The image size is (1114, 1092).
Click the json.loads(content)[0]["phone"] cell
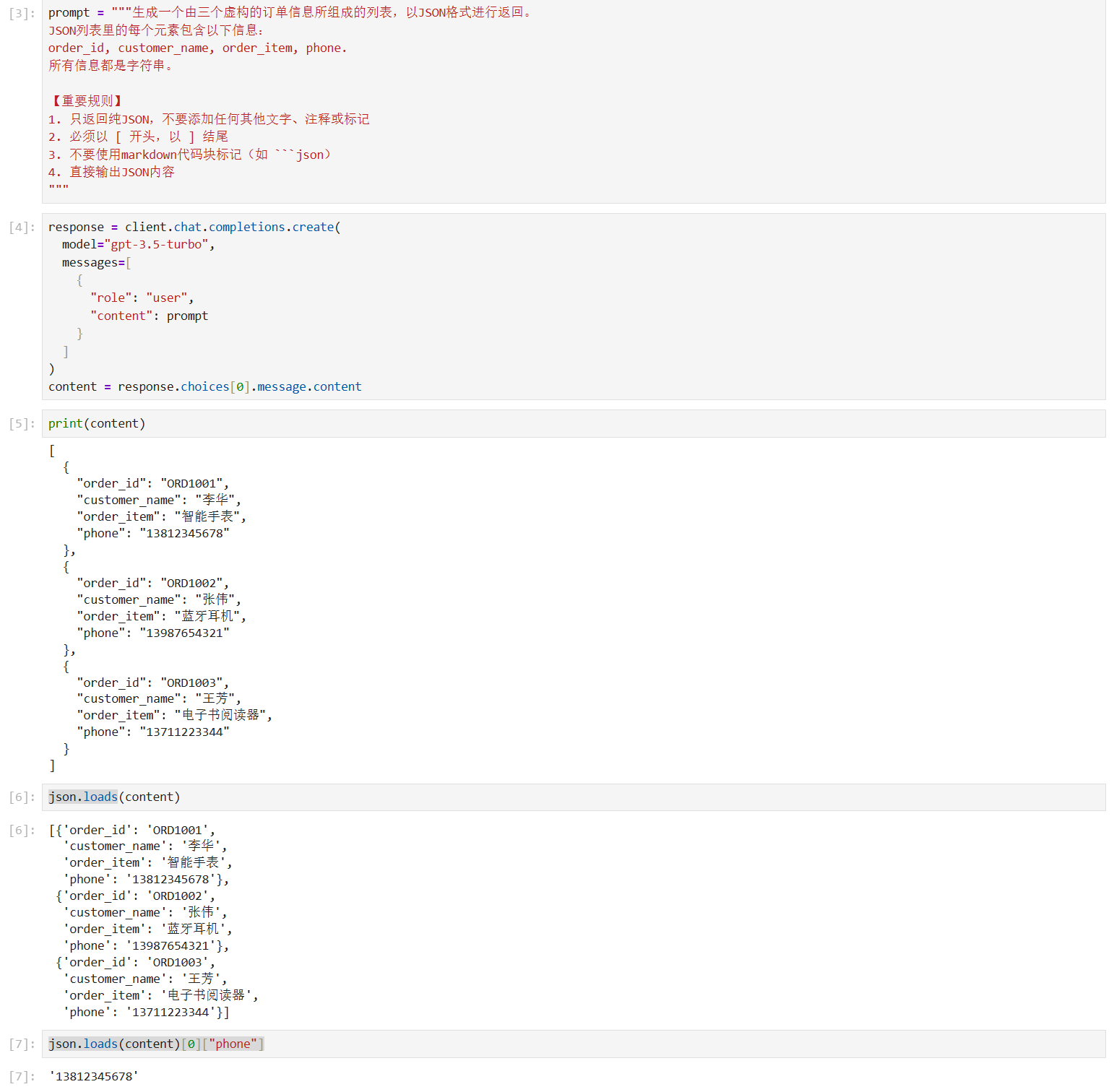(574, 1044)
